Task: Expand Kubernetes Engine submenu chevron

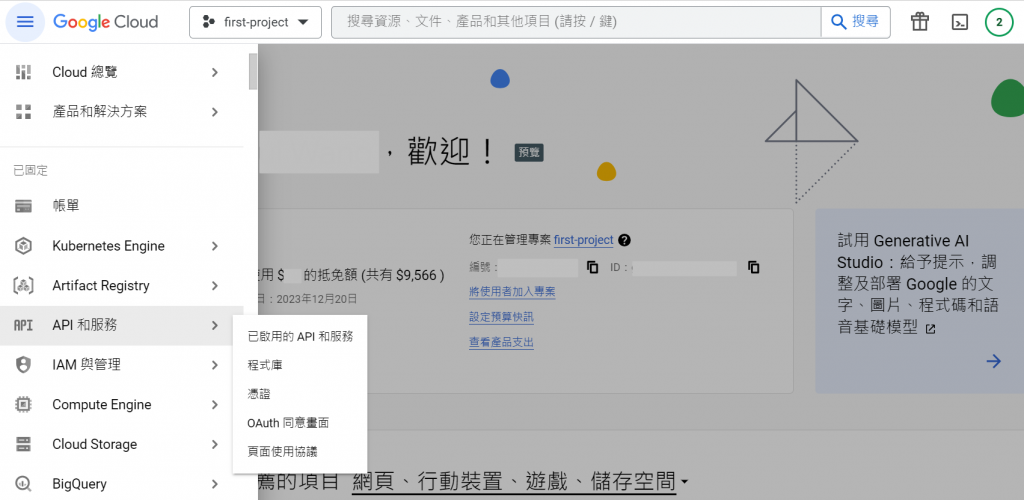Action: click(215, 246)
